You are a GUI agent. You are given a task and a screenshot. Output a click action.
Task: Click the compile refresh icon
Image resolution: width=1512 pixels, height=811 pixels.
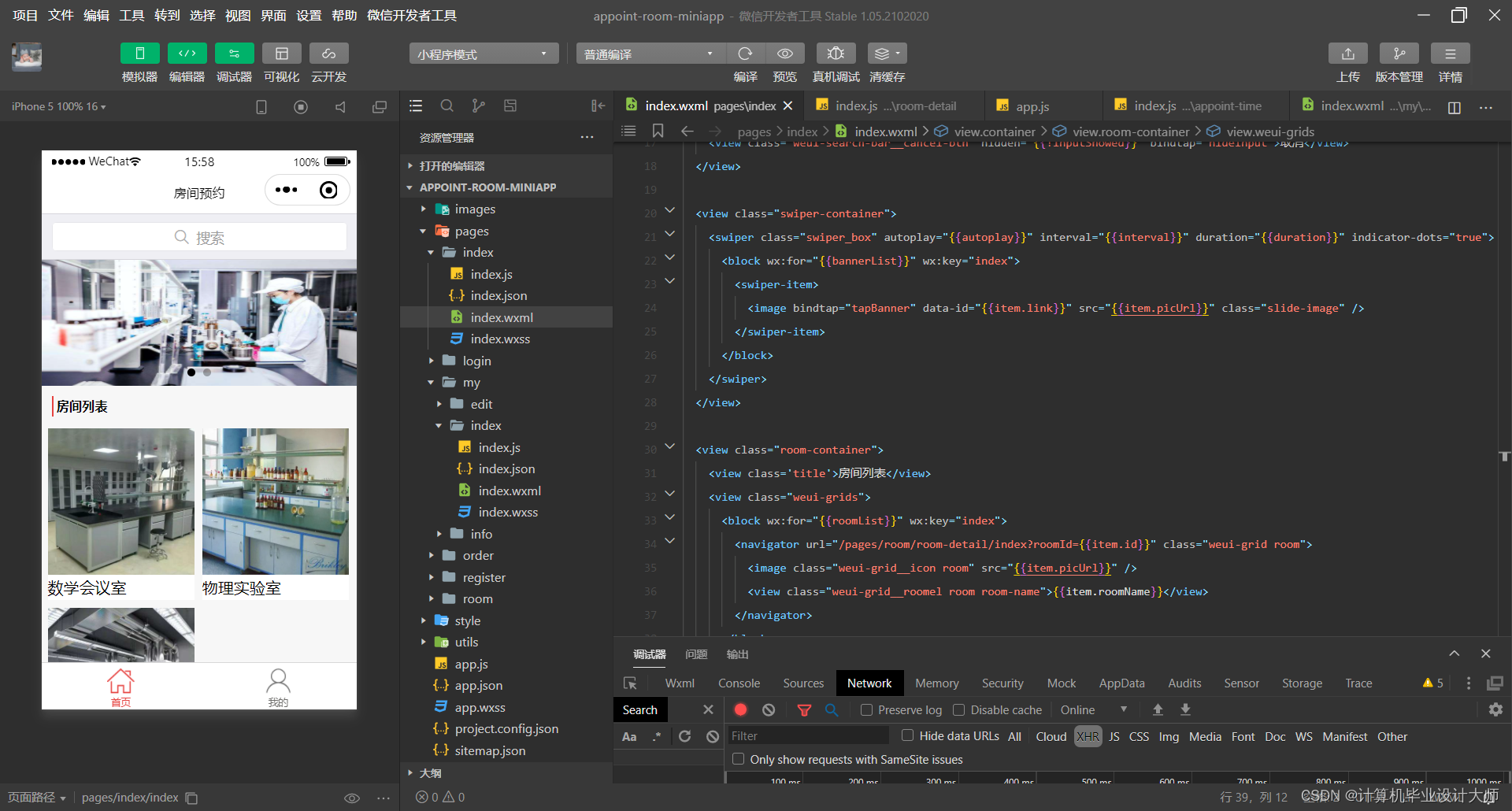pyautogui.click(x=745, y=54)
